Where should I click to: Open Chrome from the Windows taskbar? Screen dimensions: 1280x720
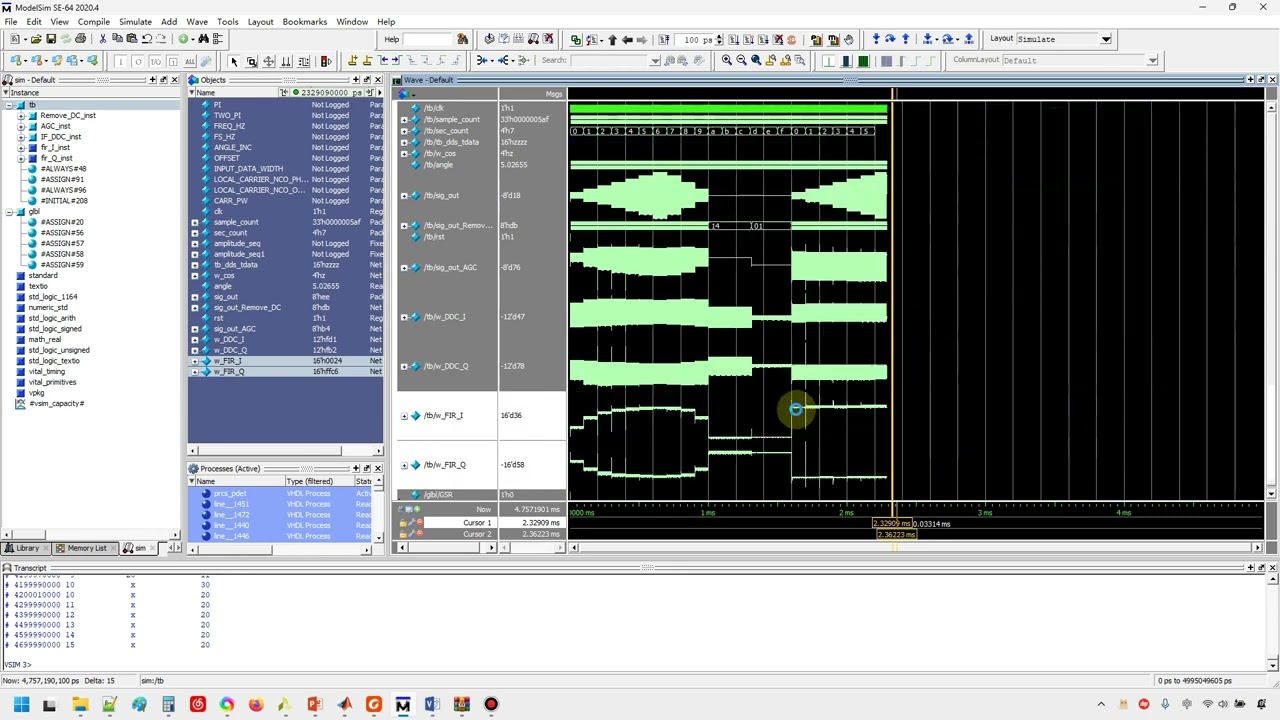coord(227,704)
